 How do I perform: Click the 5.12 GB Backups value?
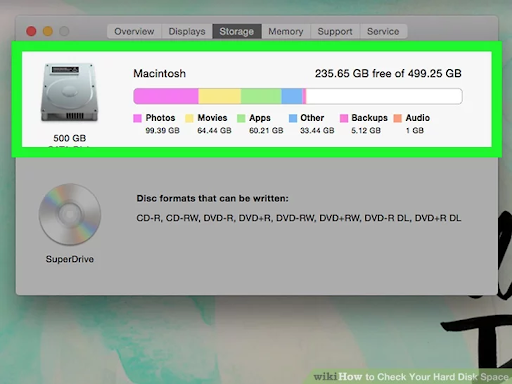pyautogui.click(x=366, y=130)
